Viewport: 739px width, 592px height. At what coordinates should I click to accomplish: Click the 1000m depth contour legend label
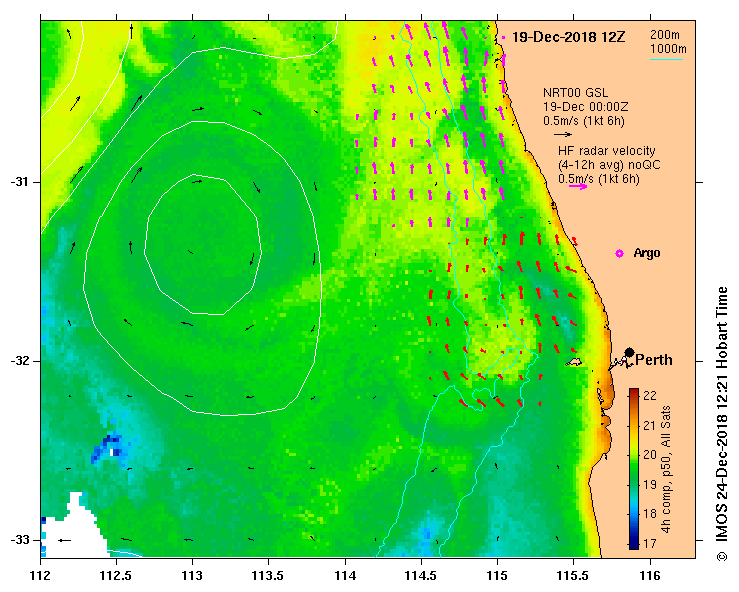coord(668,49)
